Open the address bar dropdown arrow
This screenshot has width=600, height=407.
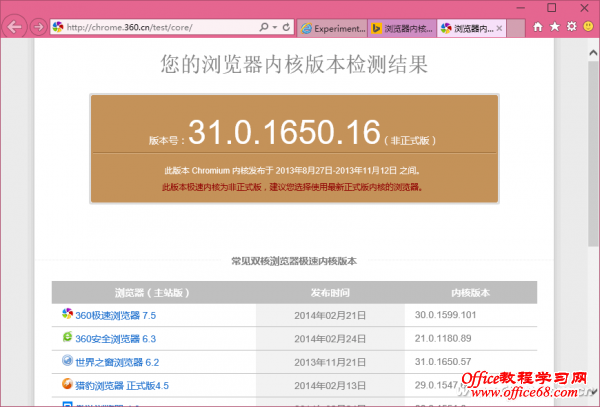(x=275, y=28)
